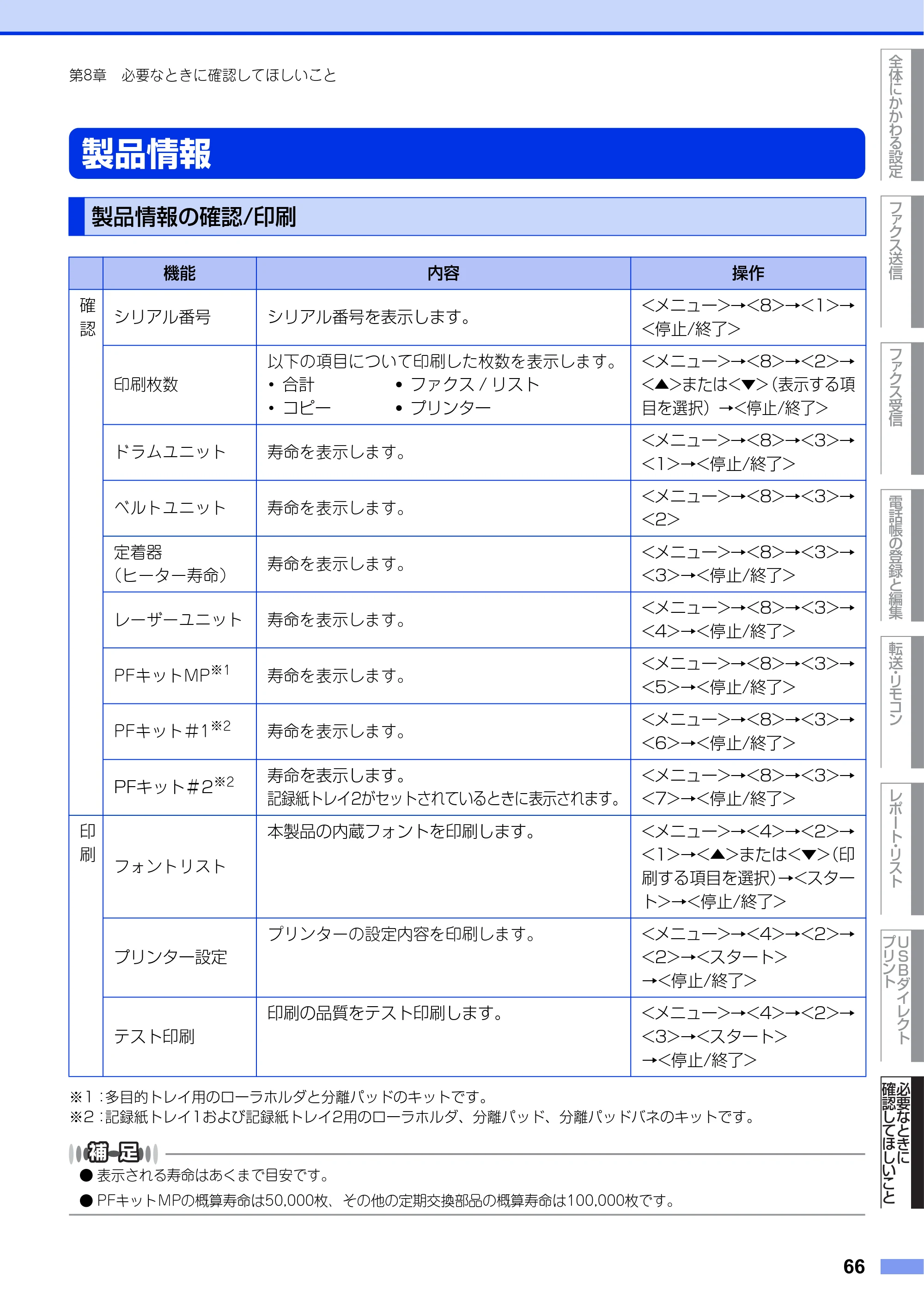Select the レポート・リスト side tab
The width and height of the screenshot is (924, 1308).
(901, 848)
